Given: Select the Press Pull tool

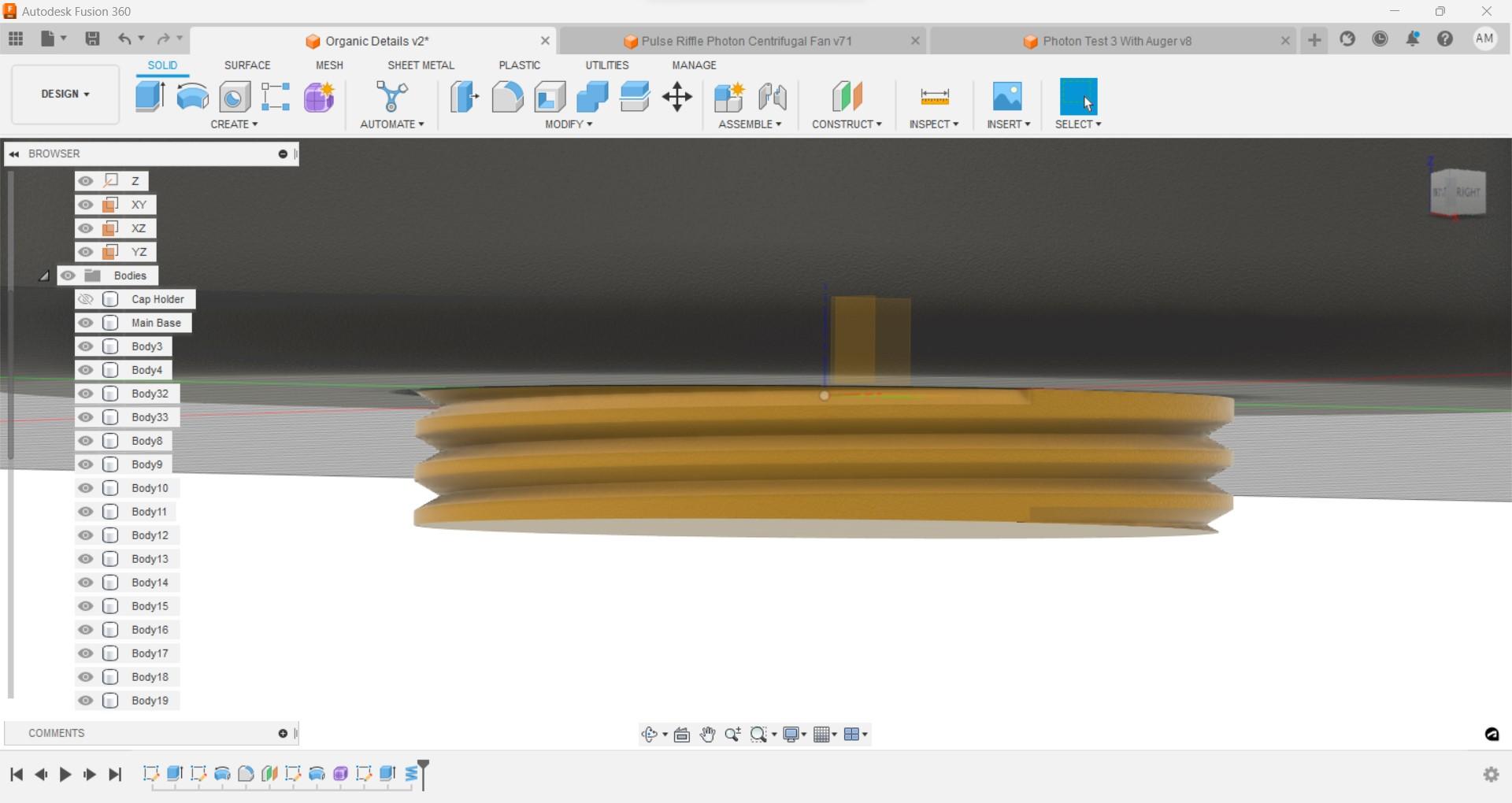Looking at the screenshot, I should click(x=465, y=97).
